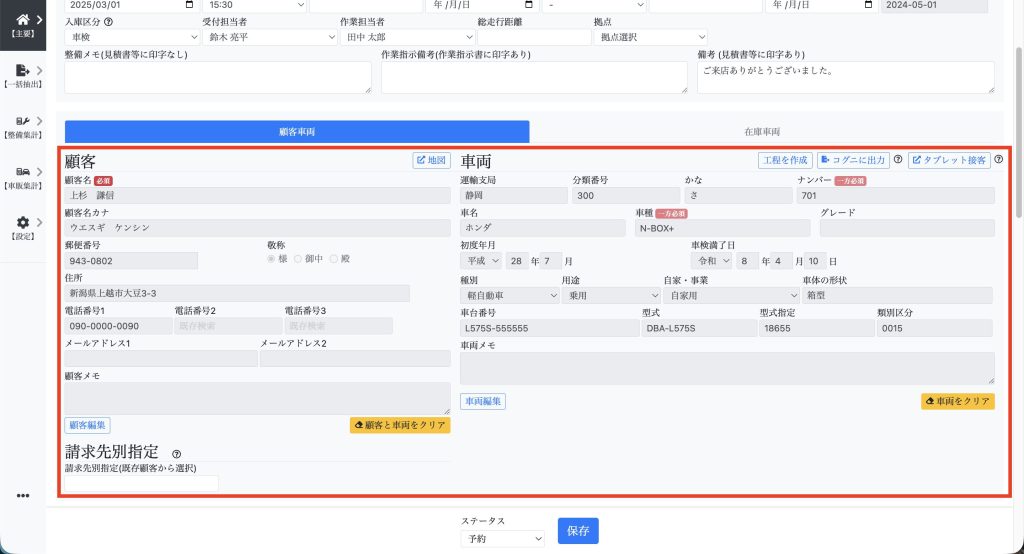Select the 殿 honorific radio button
Viewport: 1024px width, 554px height.
click(334, 259)
